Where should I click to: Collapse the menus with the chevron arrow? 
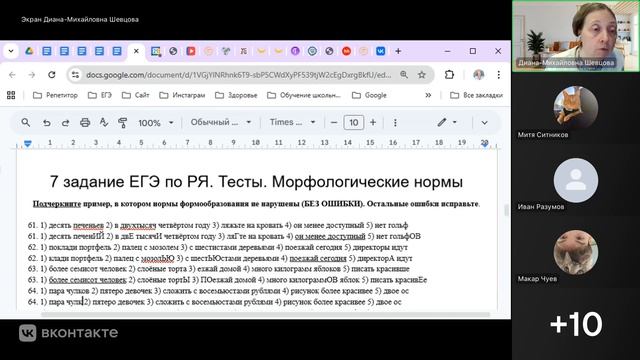(x=484, y=122)
